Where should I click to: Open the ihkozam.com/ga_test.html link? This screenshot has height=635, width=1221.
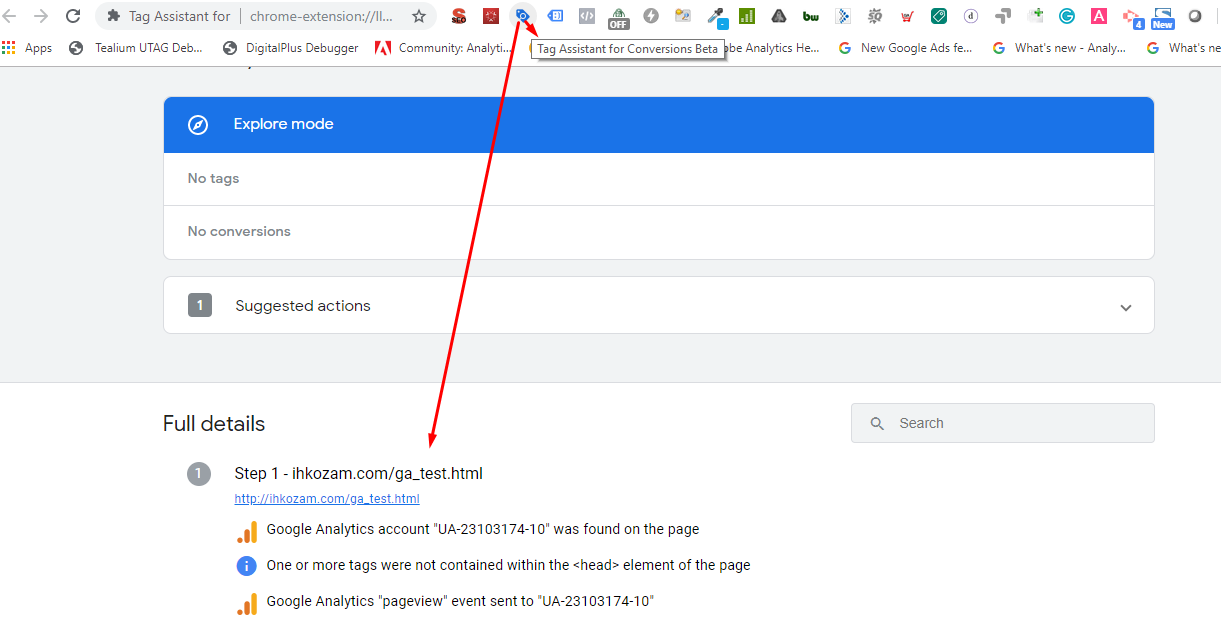click(327, 498)
